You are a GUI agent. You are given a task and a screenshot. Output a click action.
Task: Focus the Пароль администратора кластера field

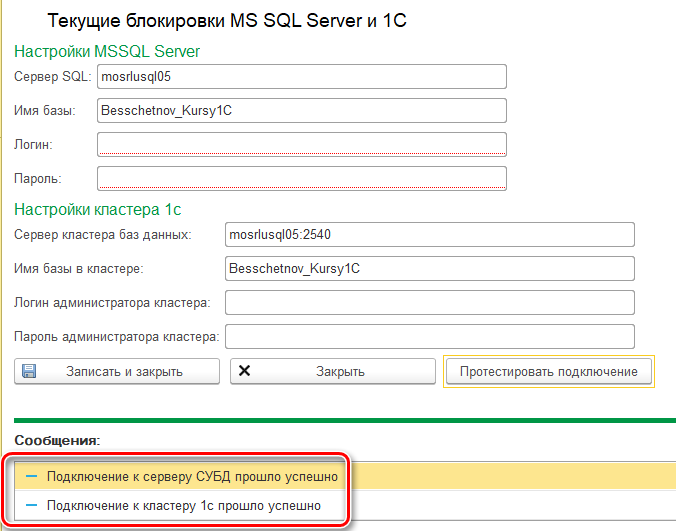430,337
